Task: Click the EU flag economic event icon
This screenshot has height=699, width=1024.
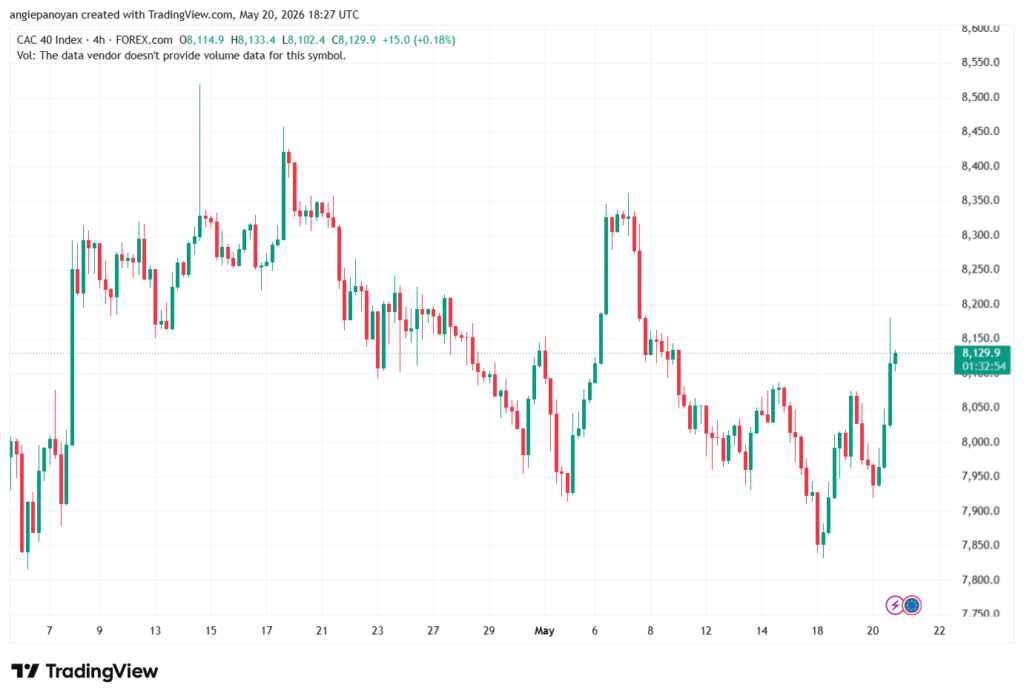Action: point(912,606)
